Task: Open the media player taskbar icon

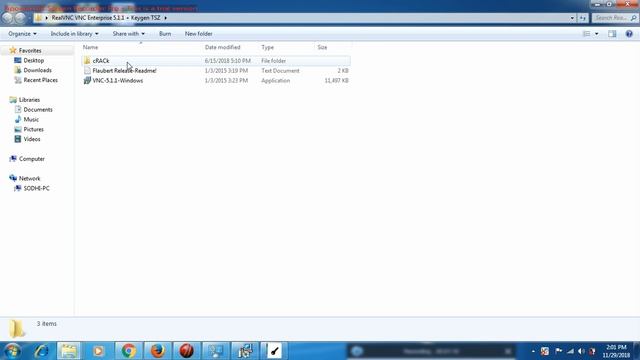Action: tap(98, 351)
